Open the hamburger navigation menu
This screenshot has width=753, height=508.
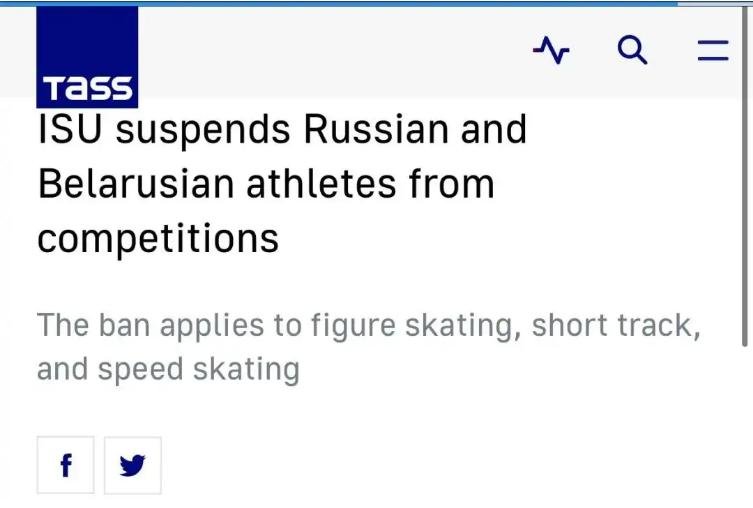(x=713, y=50)
